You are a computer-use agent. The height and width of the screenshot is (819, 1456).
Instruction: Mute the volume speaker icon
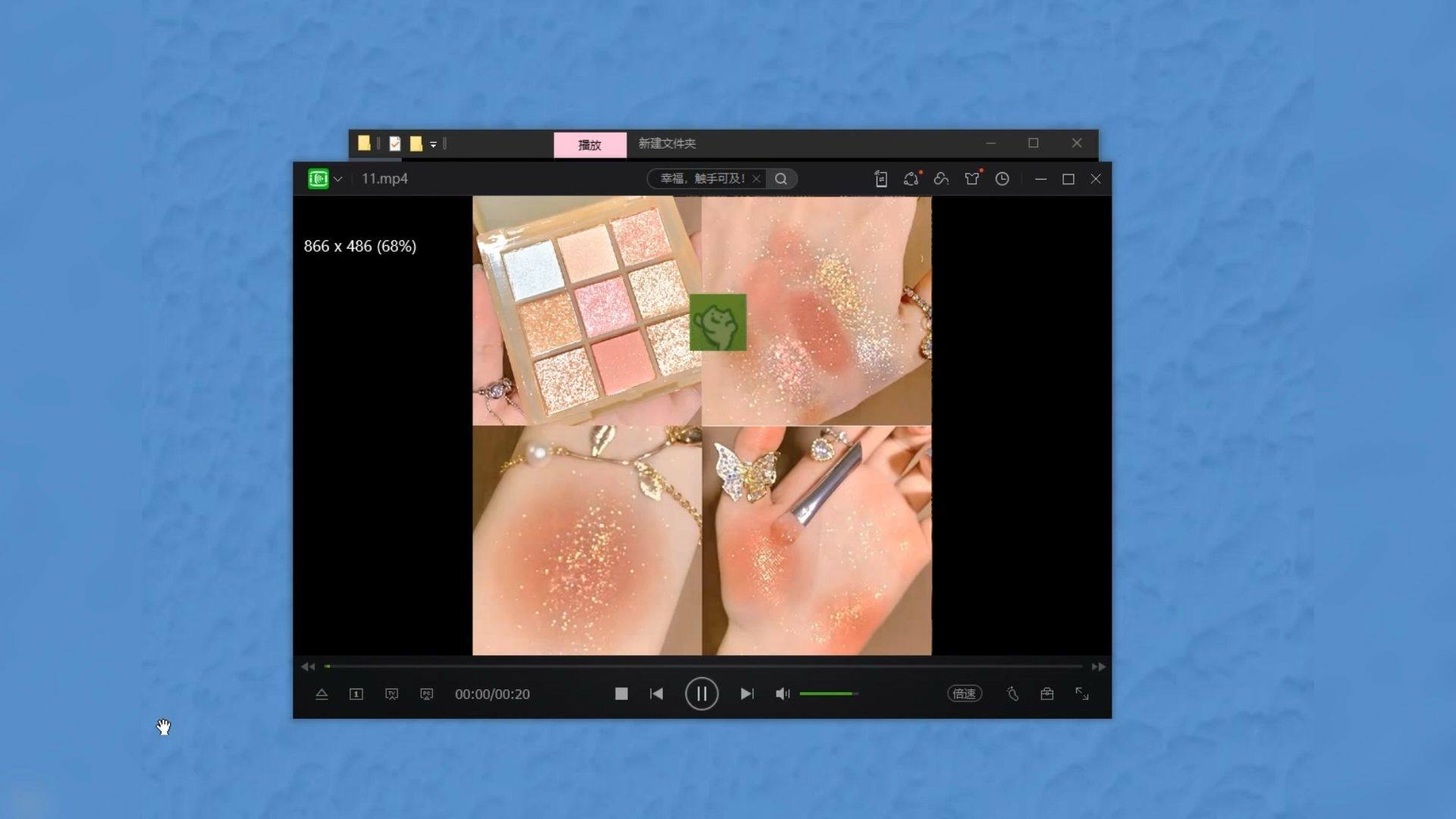[782, 694]
